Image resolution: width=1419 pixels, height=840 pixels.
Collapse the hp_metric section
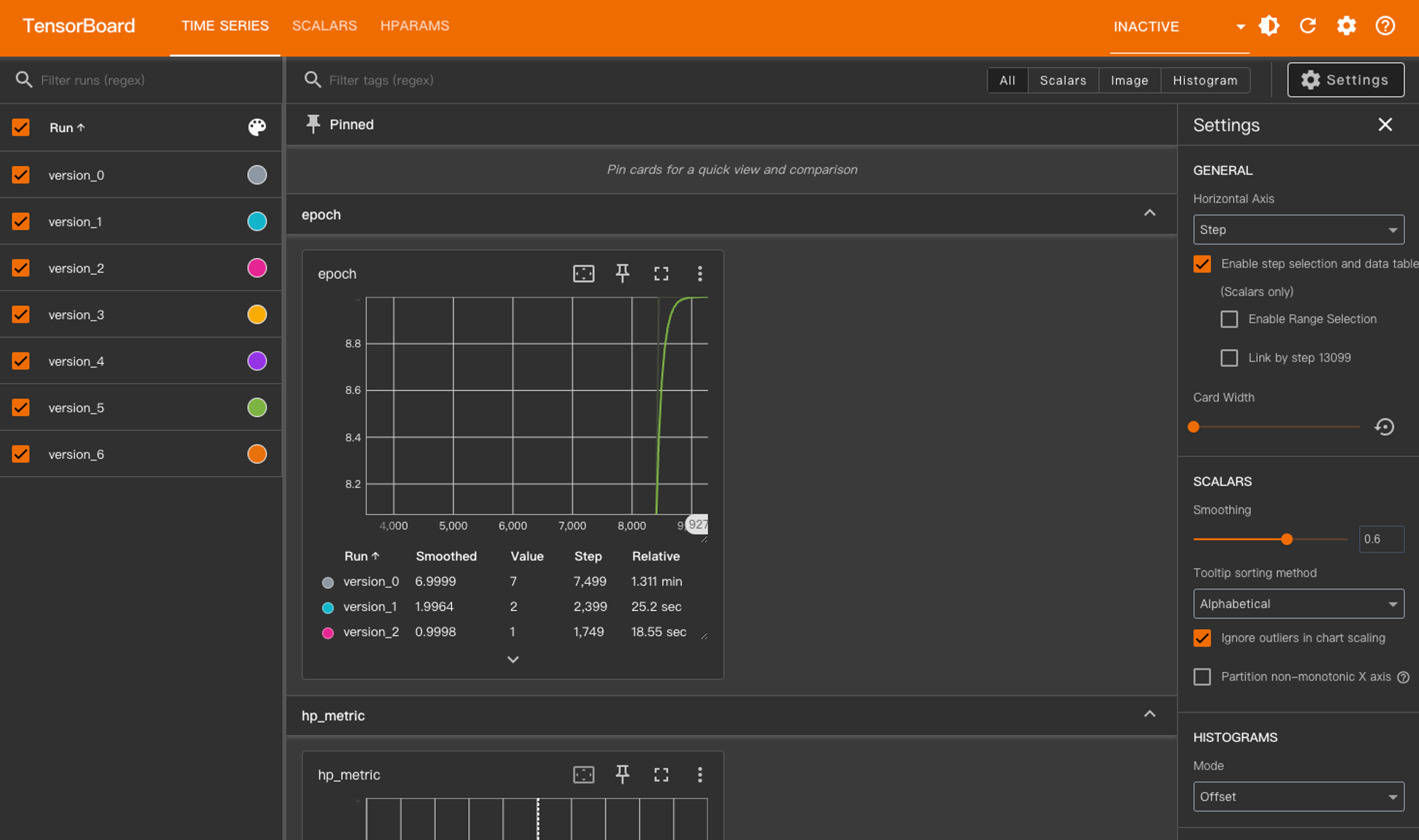(x=1149, y=714)
